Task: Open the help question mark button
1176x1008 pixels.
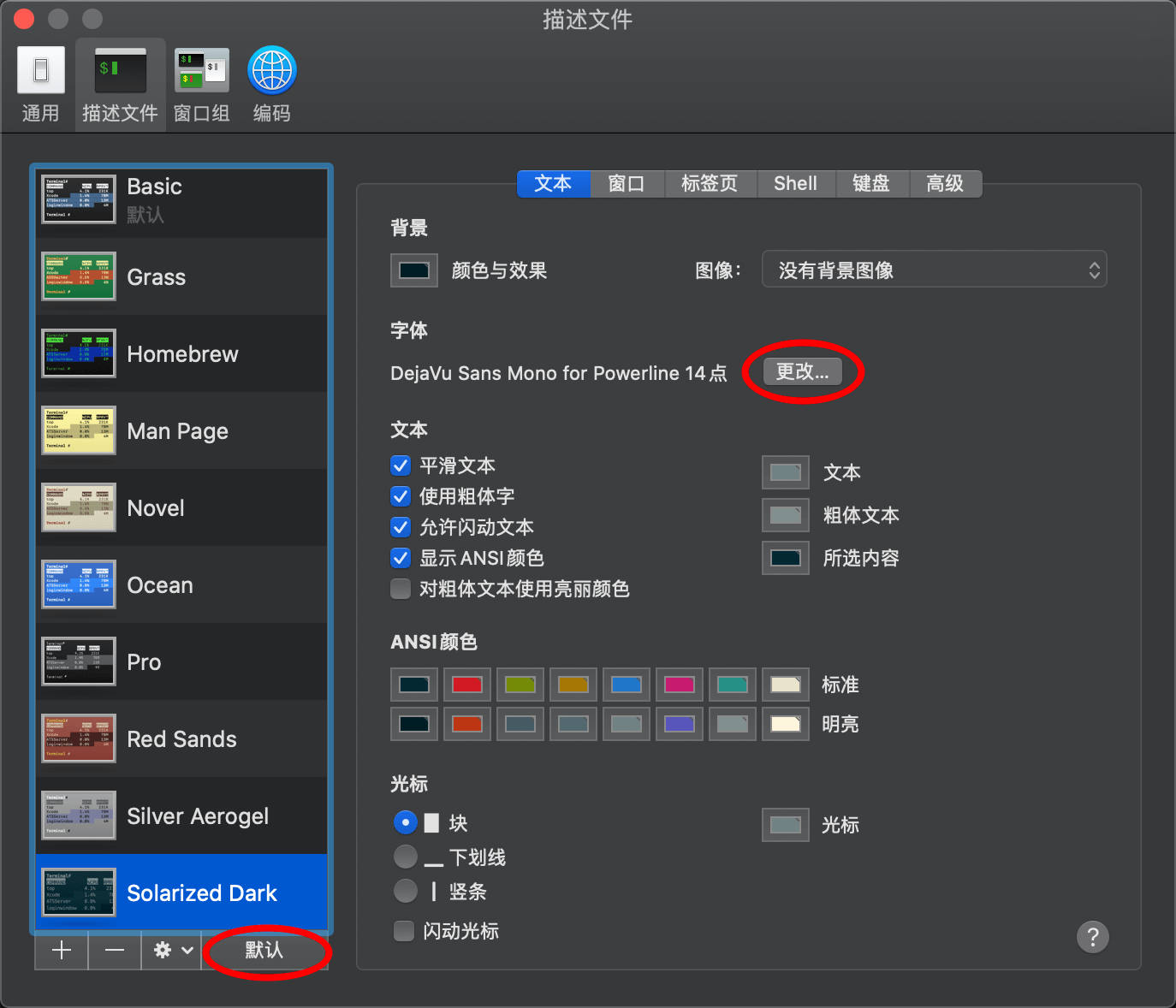Action: tap(1092, 937)
